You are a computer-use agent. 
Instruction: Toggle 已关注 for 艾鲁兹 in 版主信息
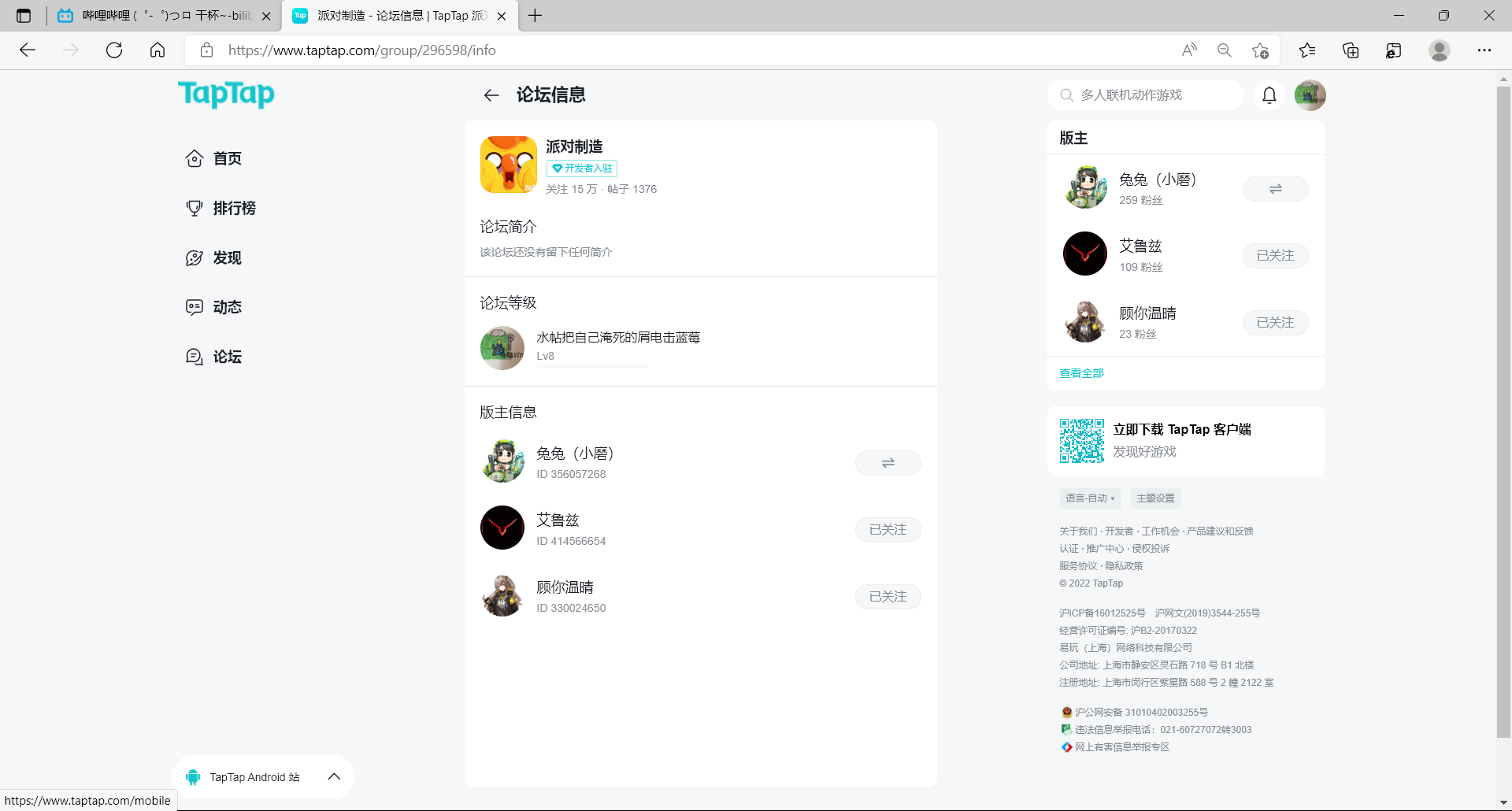click(888, 530)
